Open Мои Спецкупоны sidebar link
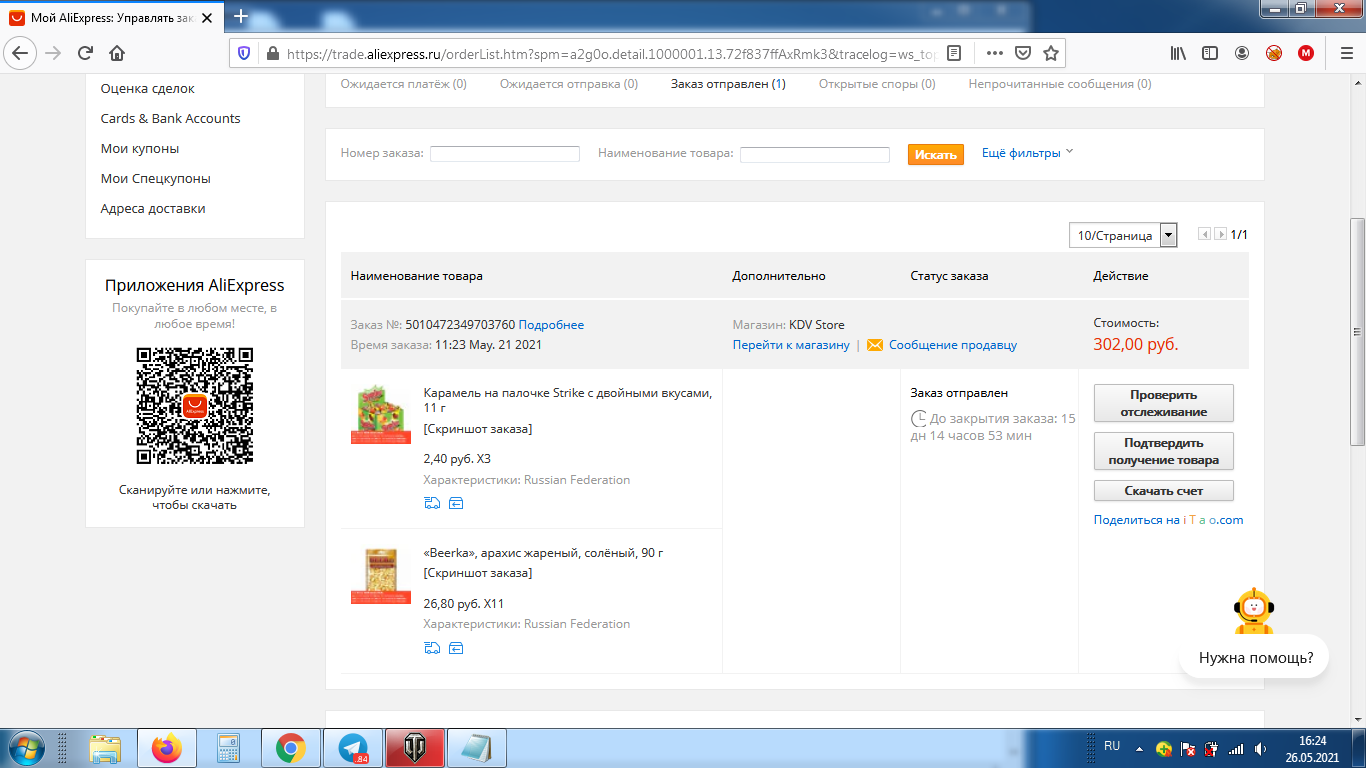The height and width of the screenshot is (768, 1366). (155, 178)
